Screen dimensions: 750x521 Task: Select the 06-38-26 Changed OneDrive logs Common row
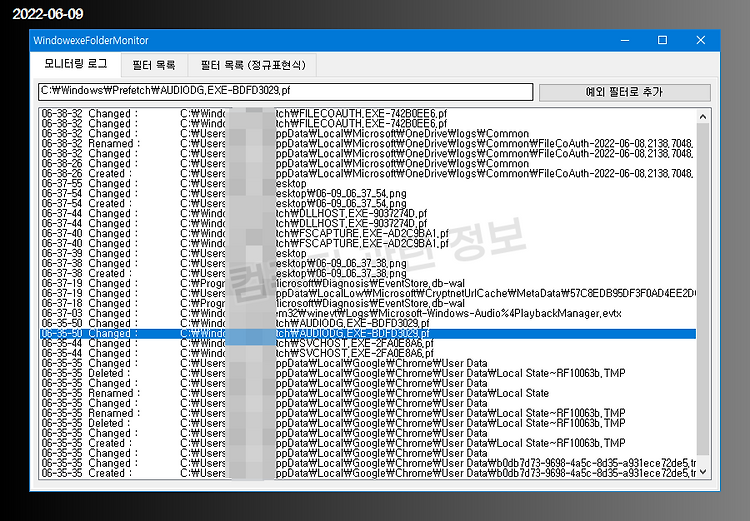click(367, 164)
